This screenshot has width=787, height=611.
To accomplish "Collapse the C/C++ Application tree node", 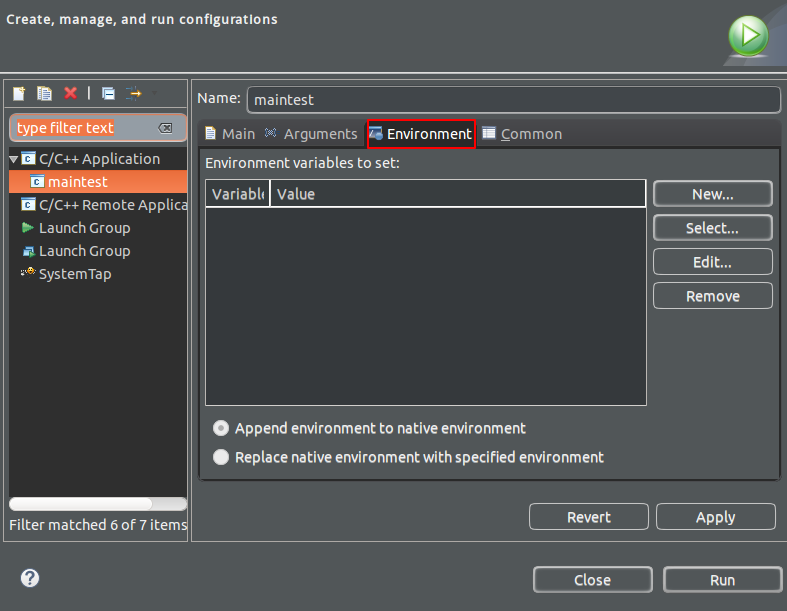I will [14, 160].
